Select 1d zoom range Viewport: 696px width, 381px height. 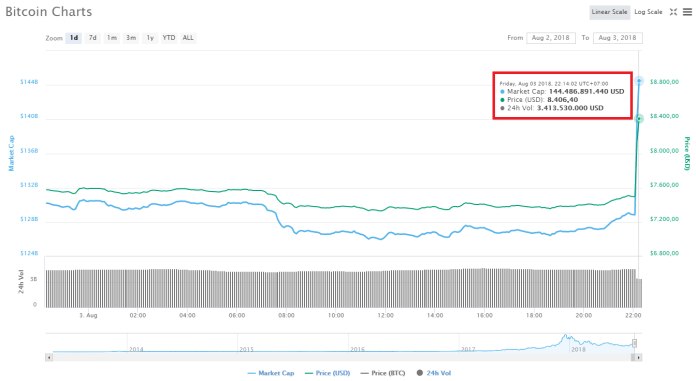(74, 38)
